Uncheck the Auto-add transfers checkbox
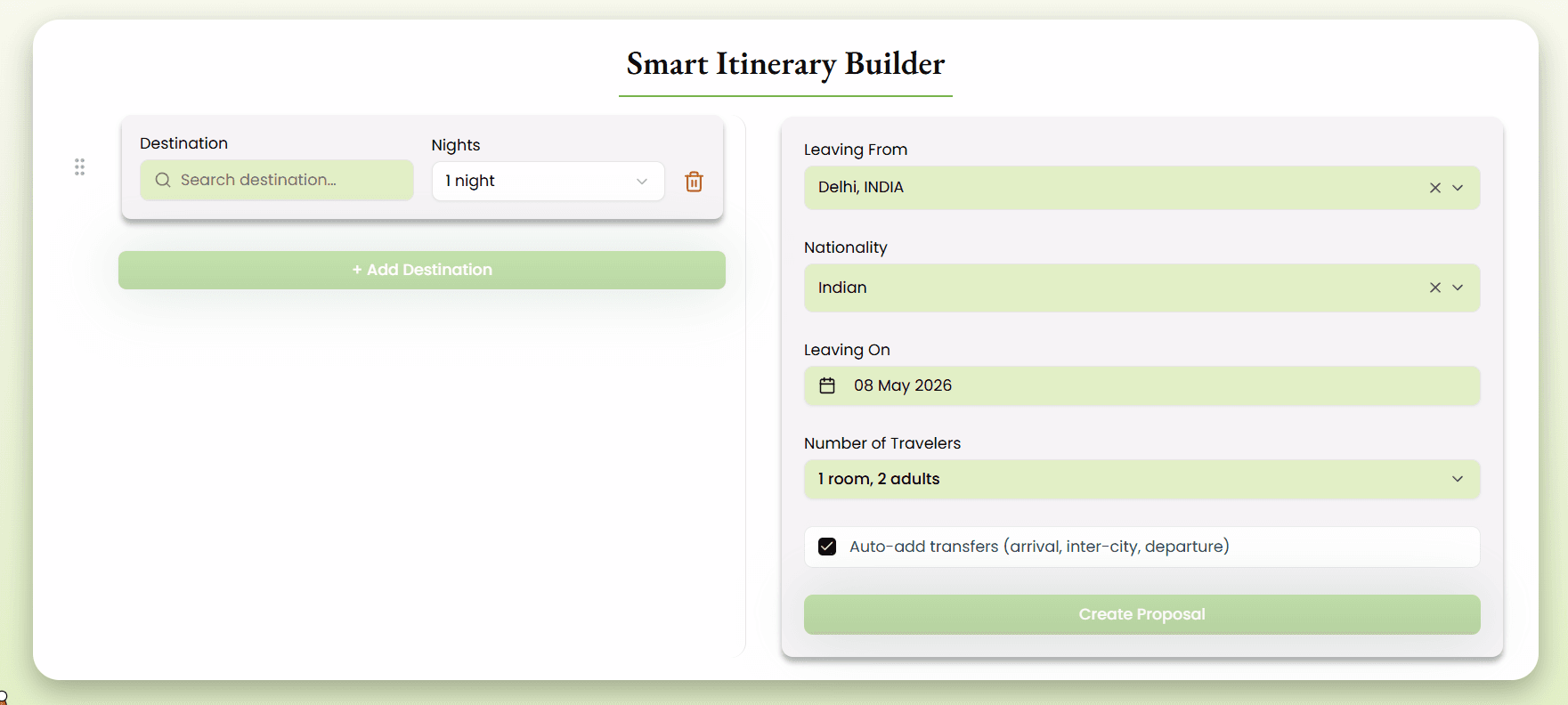This screenshot has height=705, width=1568. tap(827, 547)
